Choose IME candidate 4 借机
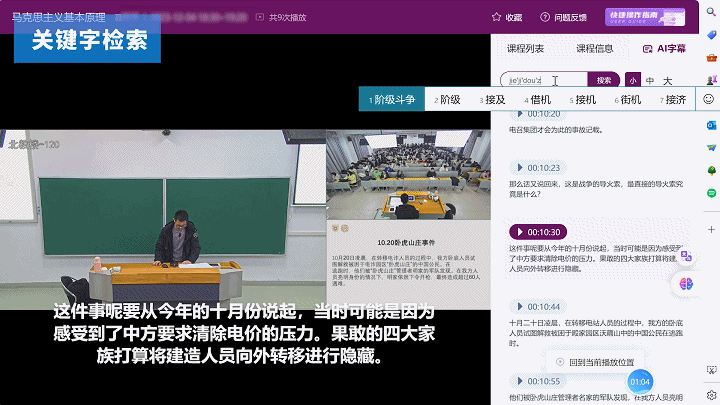 [537, 100]
